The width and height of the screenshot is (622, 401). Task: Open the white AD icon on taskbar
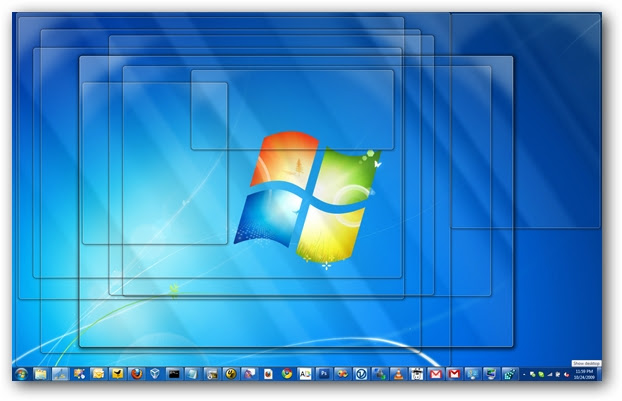pyautogui.click(x=305, y=374)
